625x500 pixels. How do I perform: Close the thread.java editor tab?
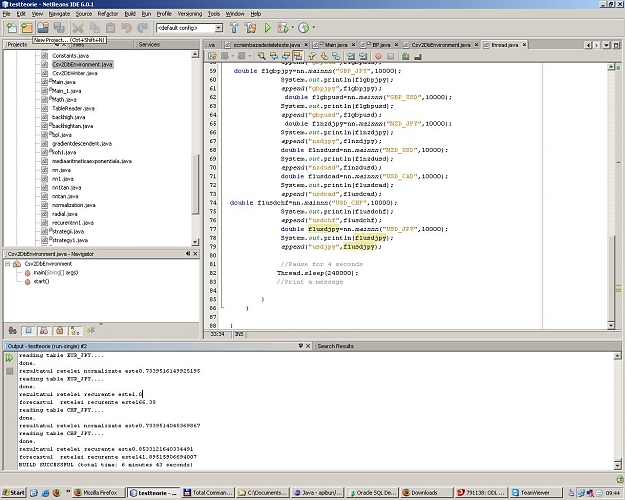click(525, 44)
